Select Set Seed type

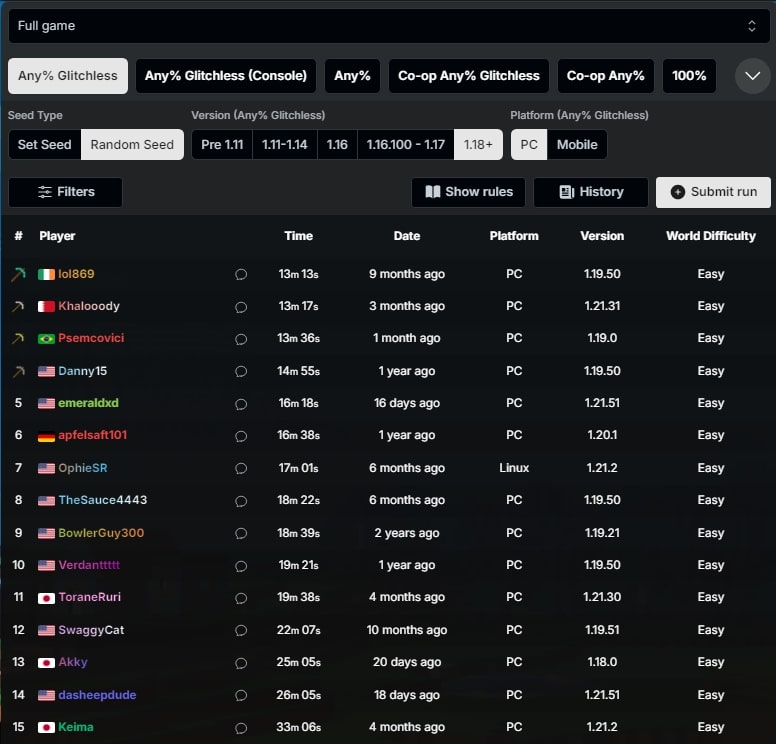(45, 144)
